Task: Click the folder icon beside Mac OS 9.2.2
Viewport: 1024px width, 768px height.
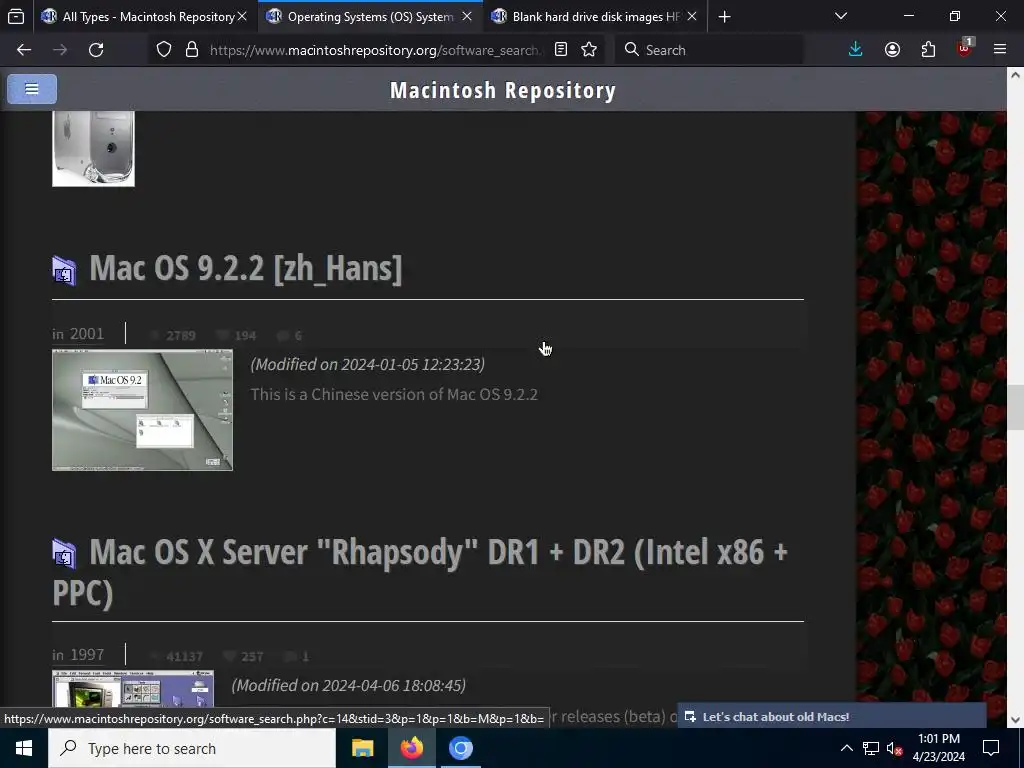Action: tap(64, 270)
